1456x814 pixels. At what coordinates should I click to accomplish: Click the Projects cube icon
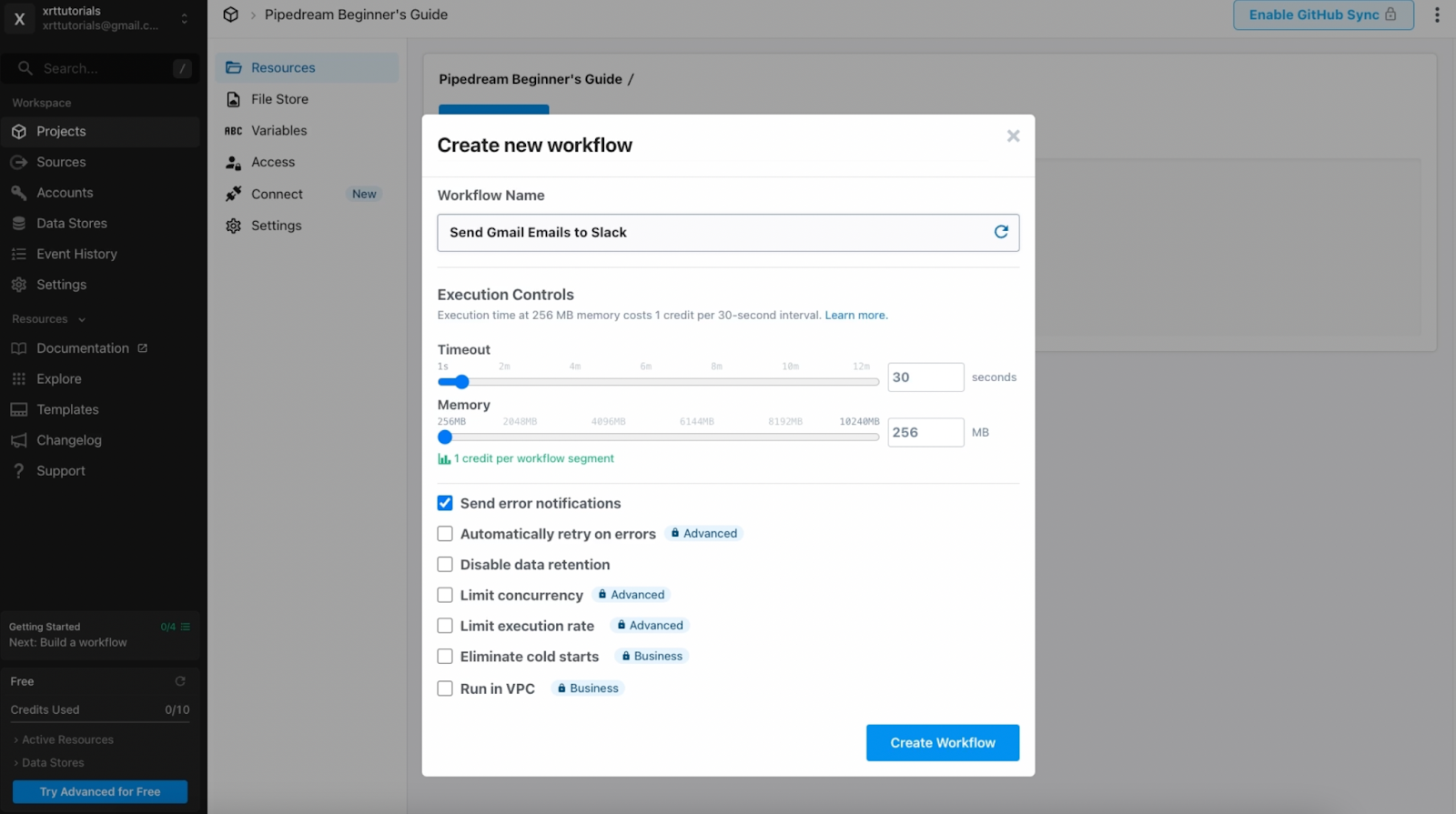19,132
